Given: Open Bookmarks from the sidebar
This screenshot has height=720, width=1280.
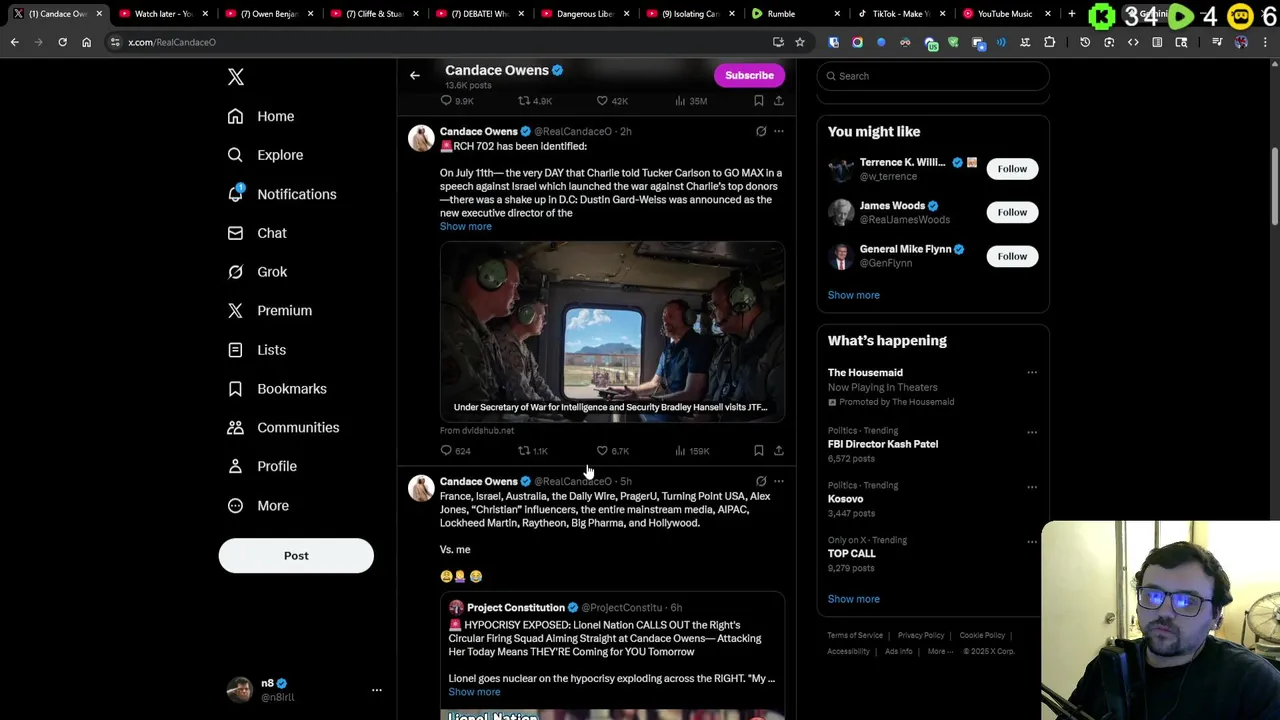Looking at the screenshot, I should [277, 389].
